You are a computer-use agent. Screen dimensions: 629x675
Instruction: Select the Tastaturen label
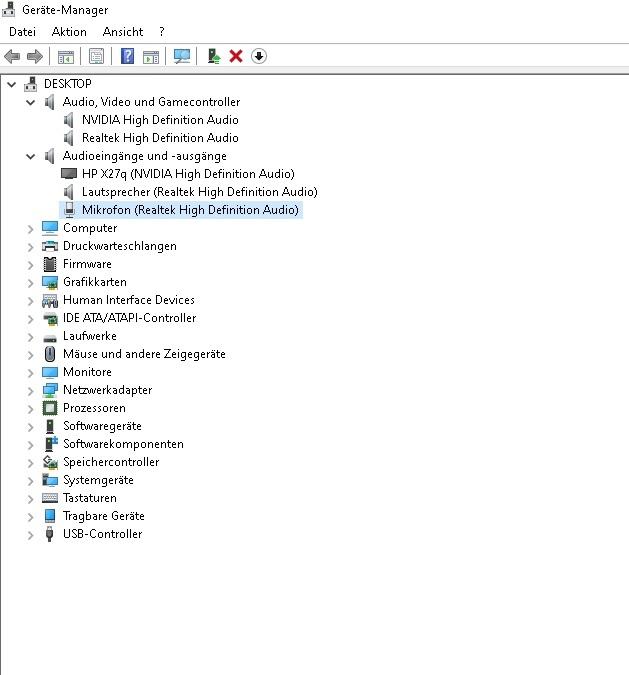pos(90,498)
